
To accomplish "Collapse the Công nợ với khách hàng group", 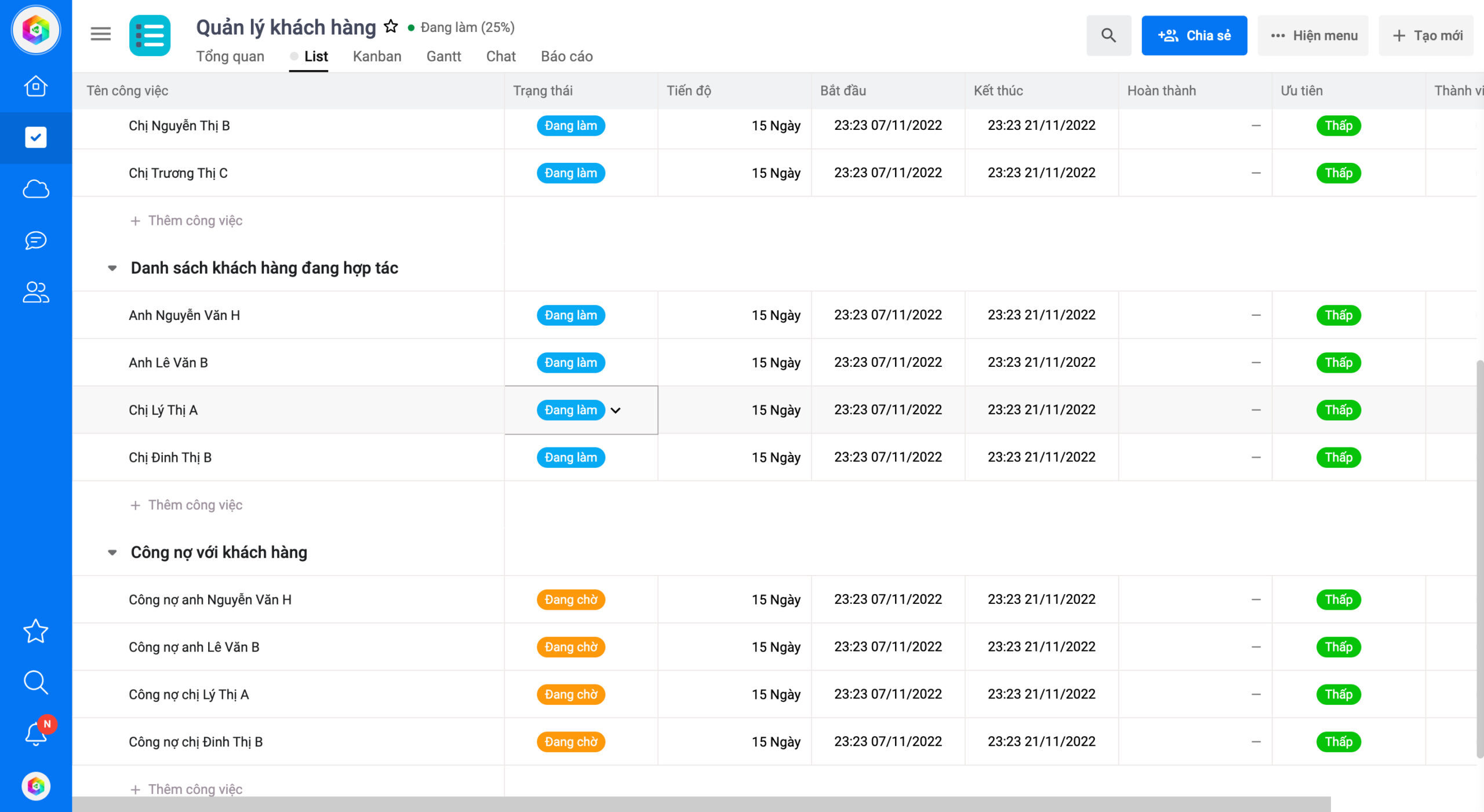I will click(x=112, y=552).
